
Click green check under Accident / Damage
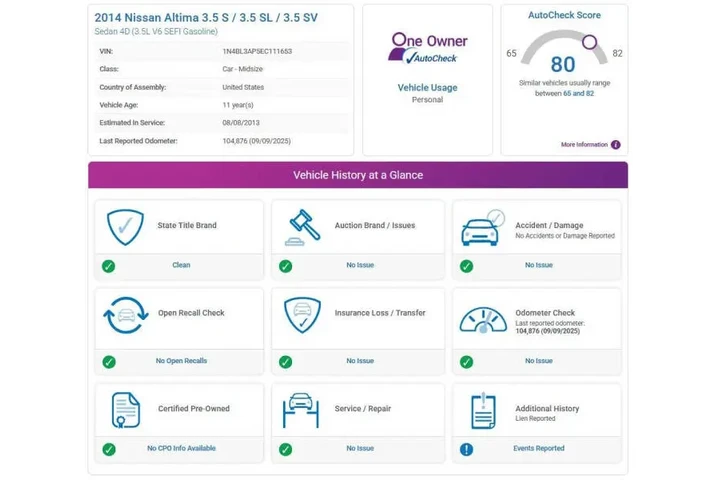click(x=467, y=266)
